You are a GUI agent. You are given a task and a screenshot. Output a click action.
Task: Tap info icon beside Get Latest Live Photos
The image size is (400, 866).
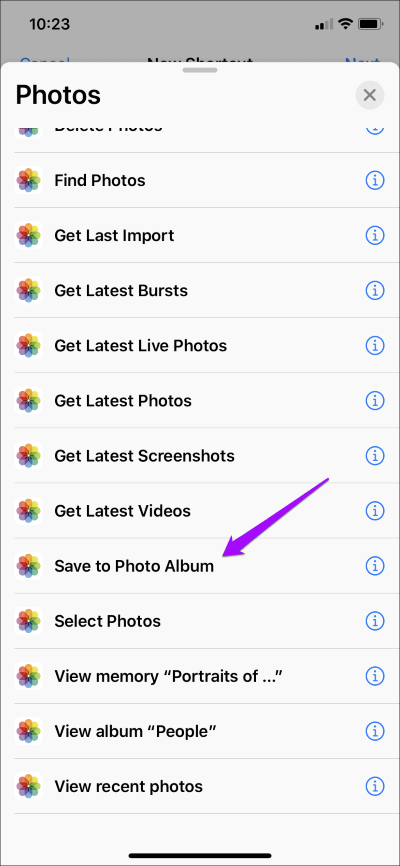[375, 345]
